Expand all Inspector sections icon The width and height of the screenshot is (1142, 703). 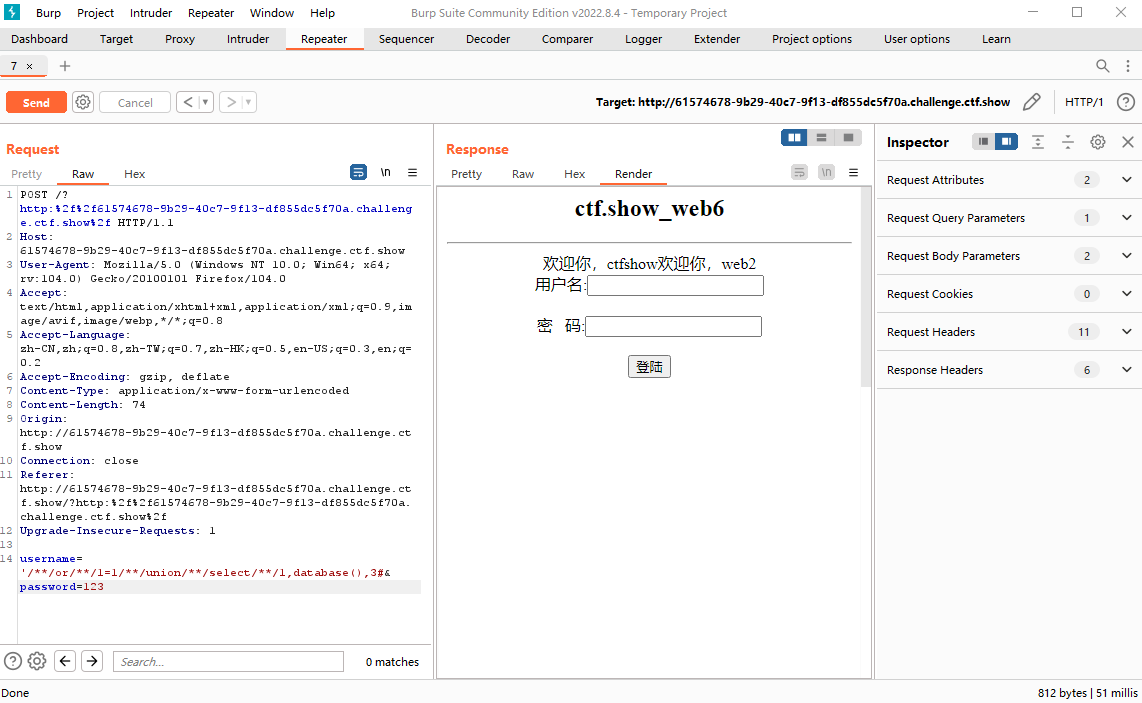coord(1038,142)
